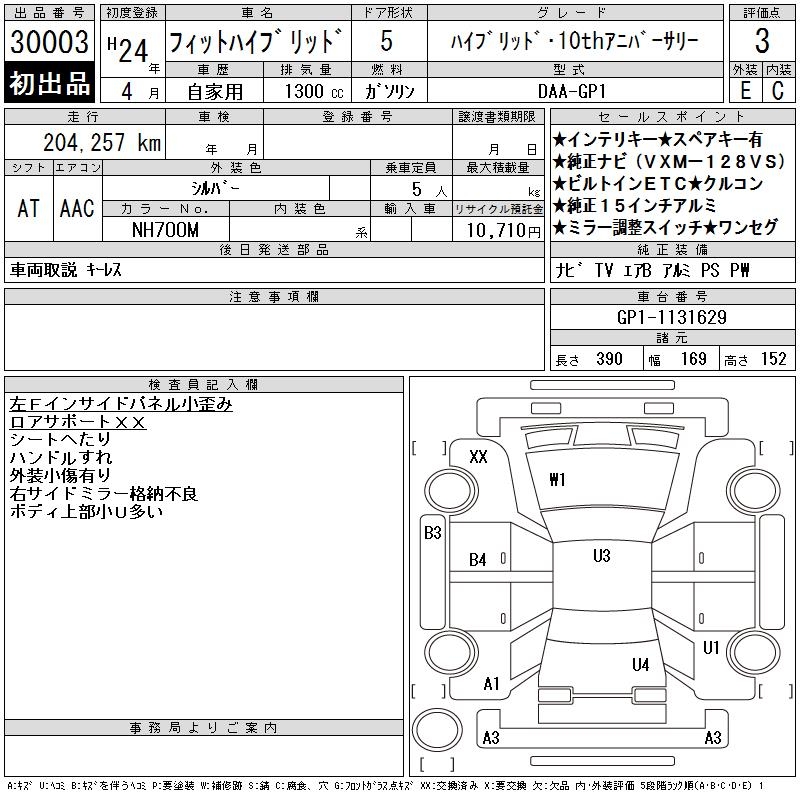Click shift type AT

coord(28,208)
